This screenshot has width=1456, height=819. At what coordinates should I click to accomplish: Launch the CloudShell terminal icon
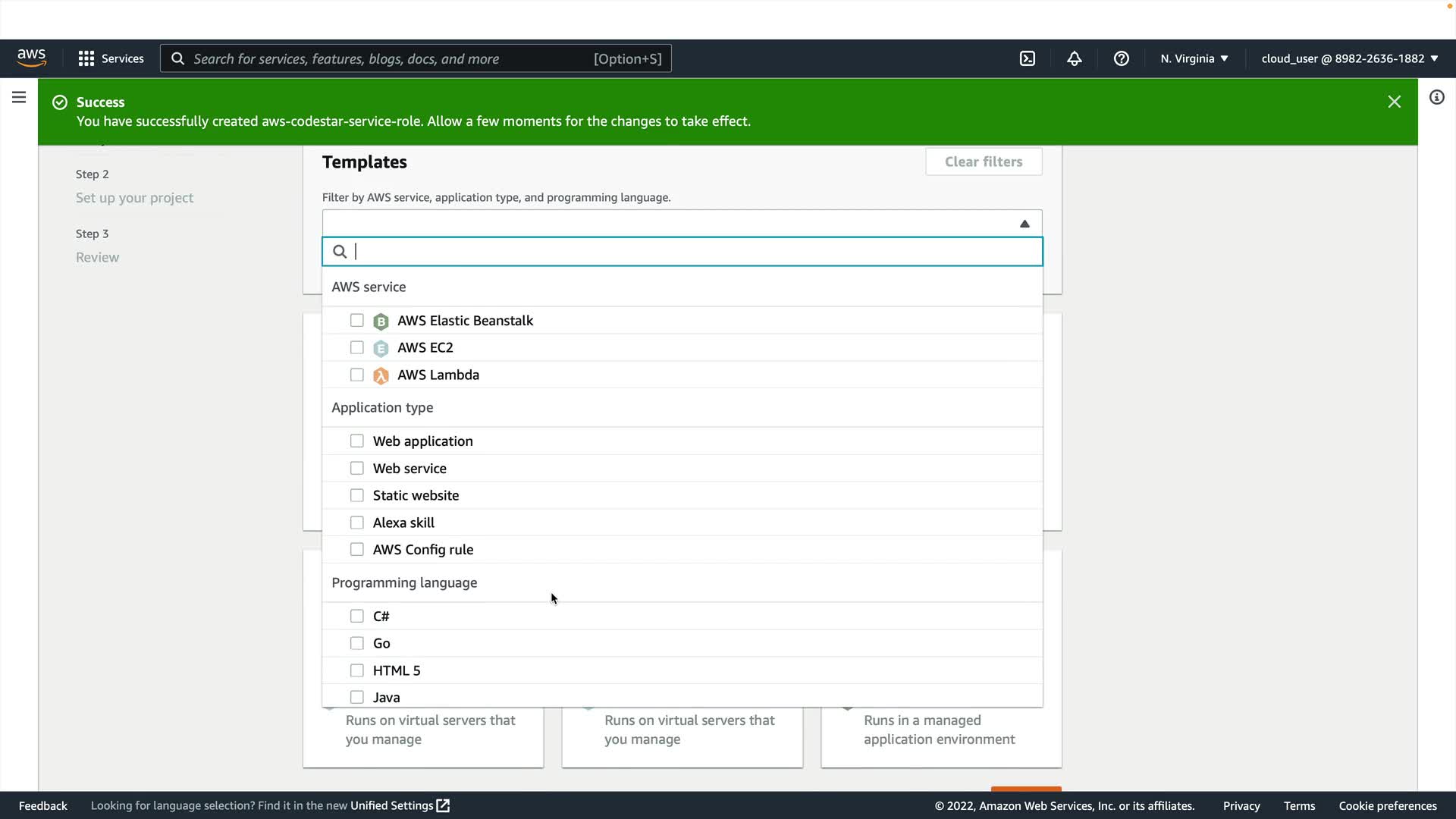click(1027, 58)
